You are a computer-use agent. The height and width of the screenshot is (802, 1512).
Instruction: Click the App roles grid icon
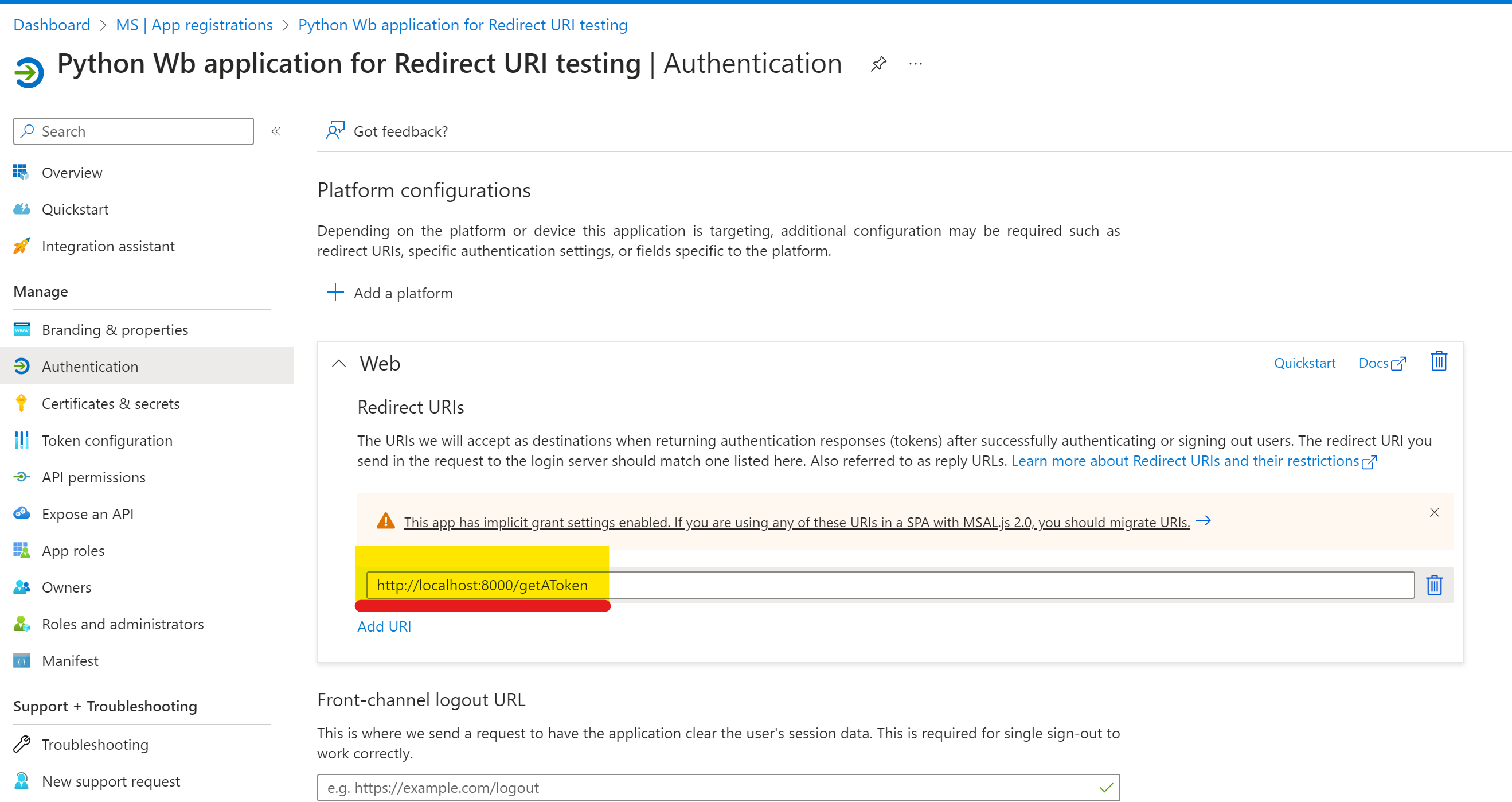point(21,550)
